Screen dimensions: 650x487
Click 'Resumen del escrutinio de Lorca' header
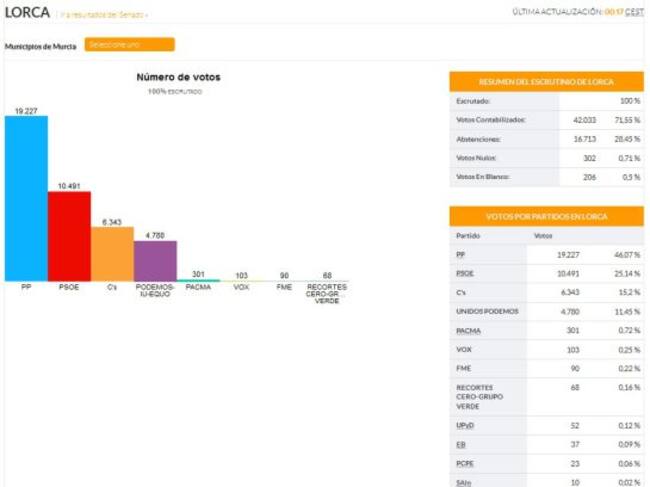tap(546, 82)
